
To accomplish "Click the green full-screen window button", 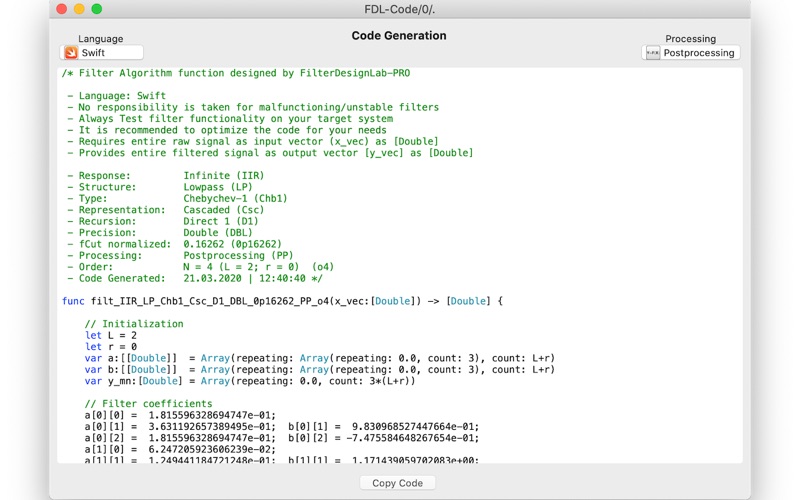I will (96, 9).
